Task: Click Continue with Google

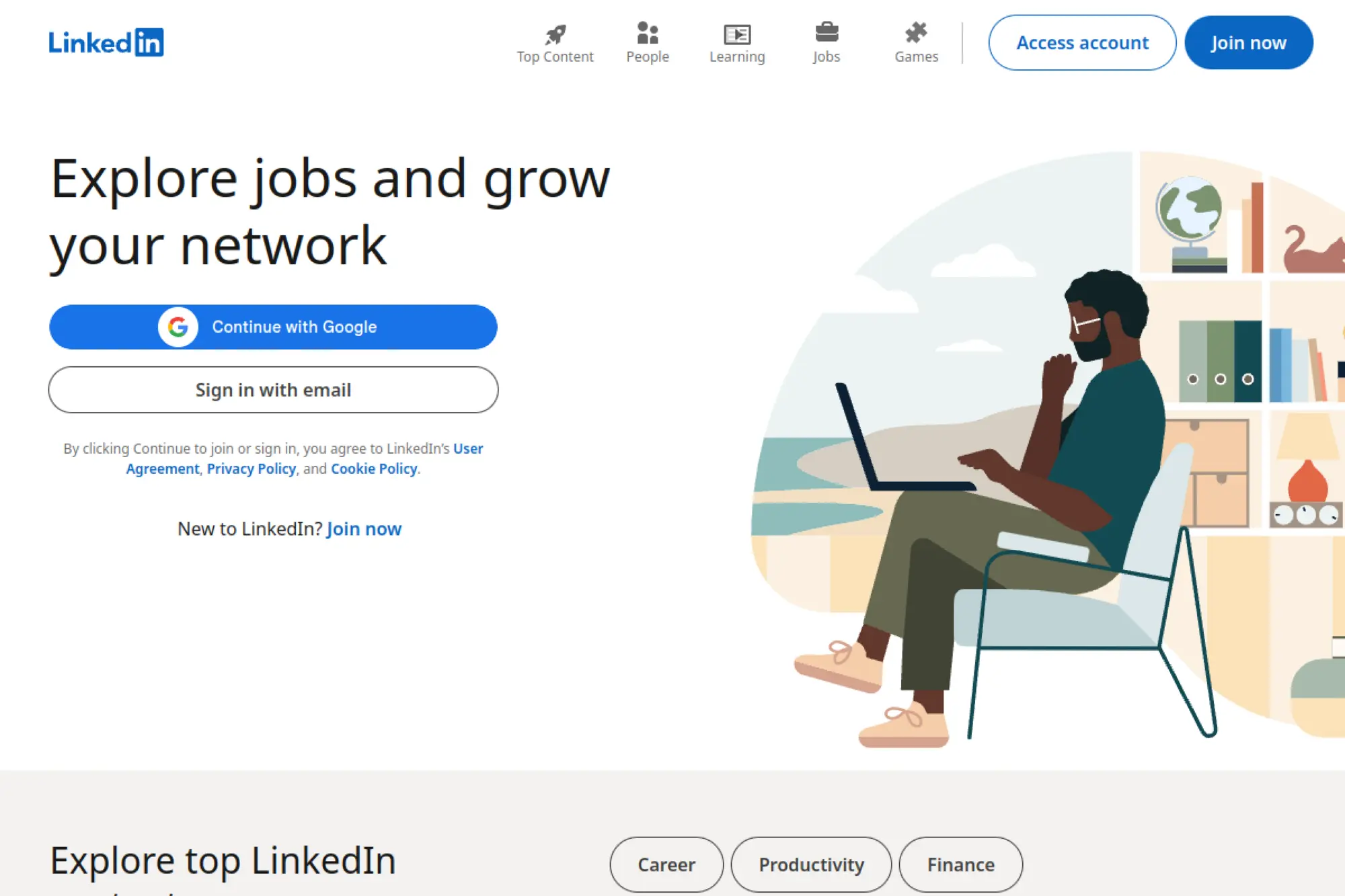Action: (272, 327)
